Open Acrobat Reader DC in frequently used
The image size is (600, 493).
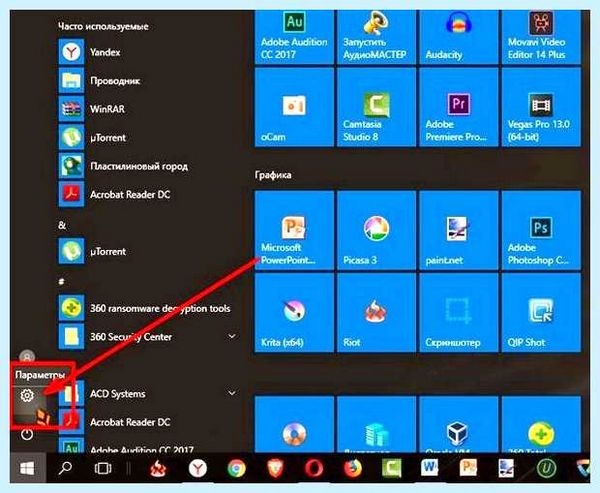[149, 194]
